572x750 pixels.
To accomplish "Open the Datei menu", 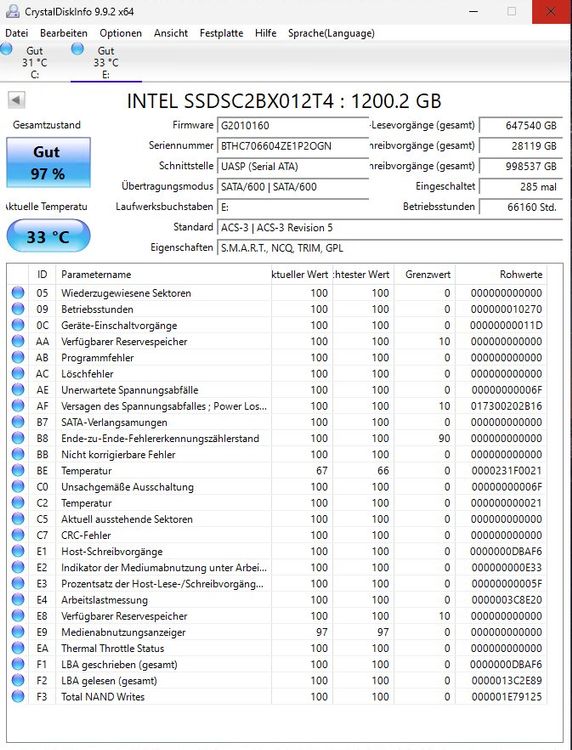I will [16, 33].
